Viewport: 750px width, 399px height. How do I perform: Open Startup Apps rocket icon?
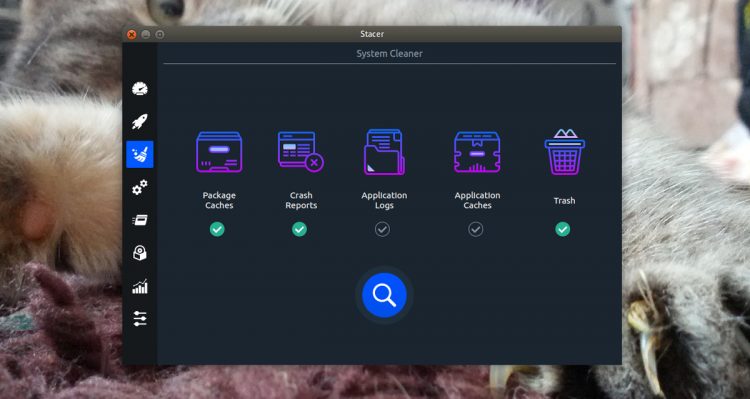(140, 122)
